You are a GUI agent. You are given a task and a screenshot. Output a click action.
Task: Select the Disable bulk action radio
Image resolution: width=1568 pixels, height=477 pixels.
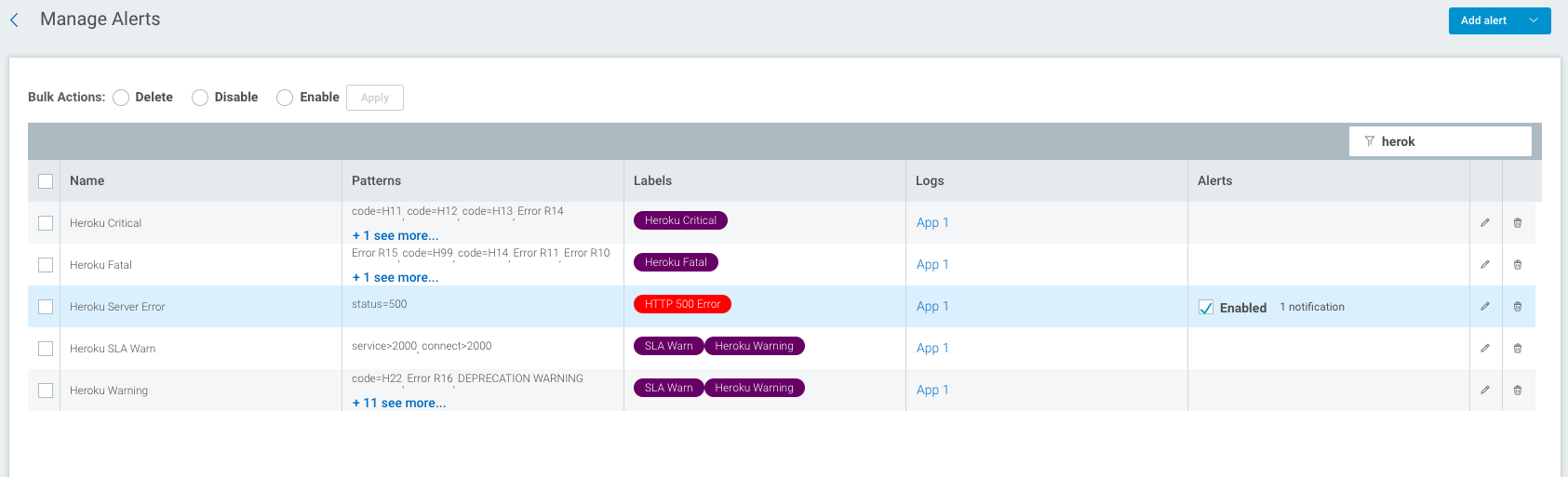pos(200,98)
